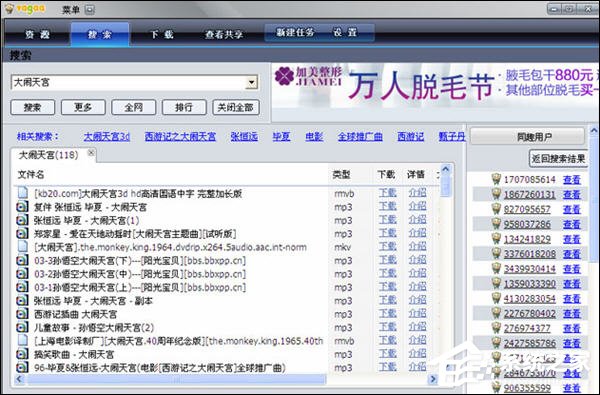Click audio icon of 大闹天宫 - 副本 result
Viewport: 600px width, 395px height.
coord(23,301)
